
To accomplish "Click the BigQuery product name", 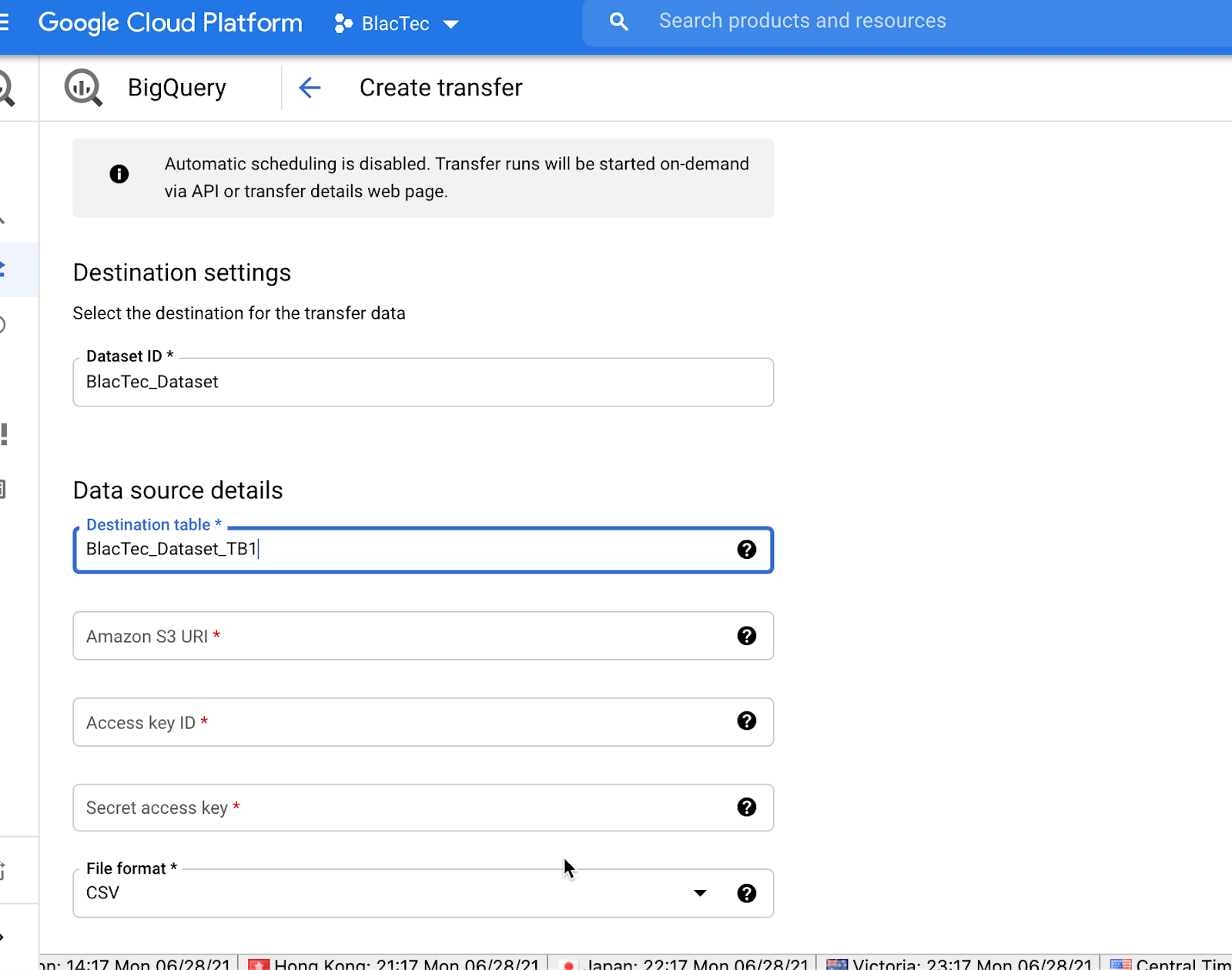I will 177,88.
